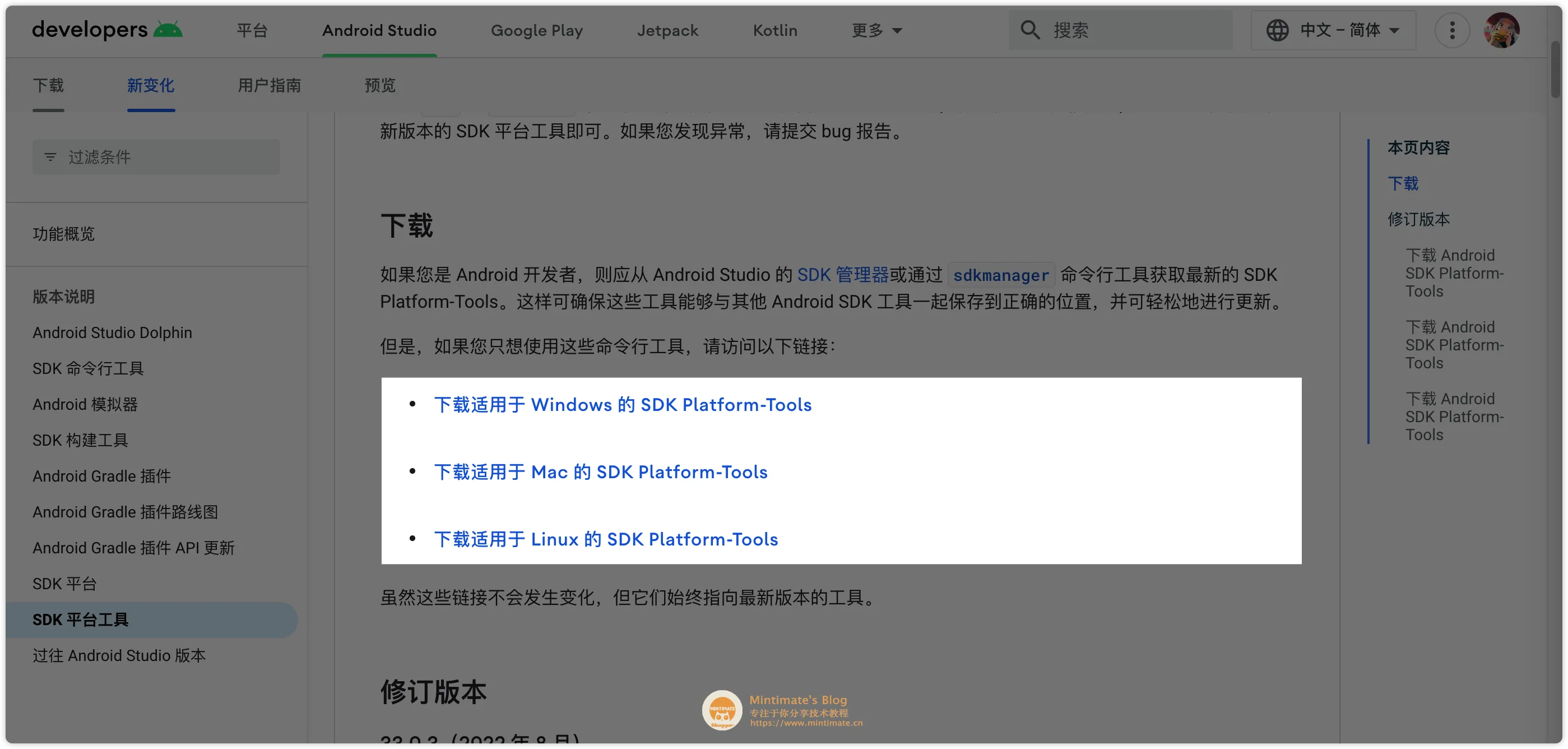The height and width of the screenshot is (749, 1568).
Task: Download SDK Platform-Tools for Linux
Action: pos(606,539)
